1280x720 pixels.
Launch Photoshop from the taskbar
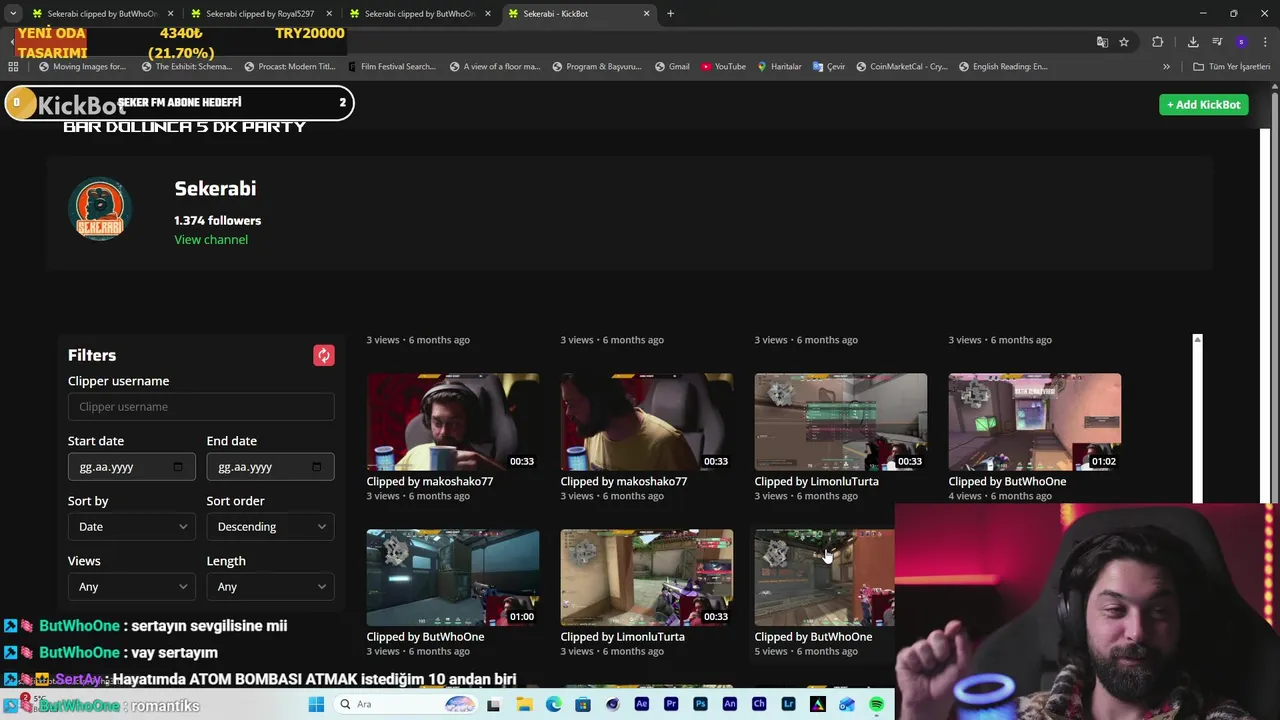pos(700,704)
